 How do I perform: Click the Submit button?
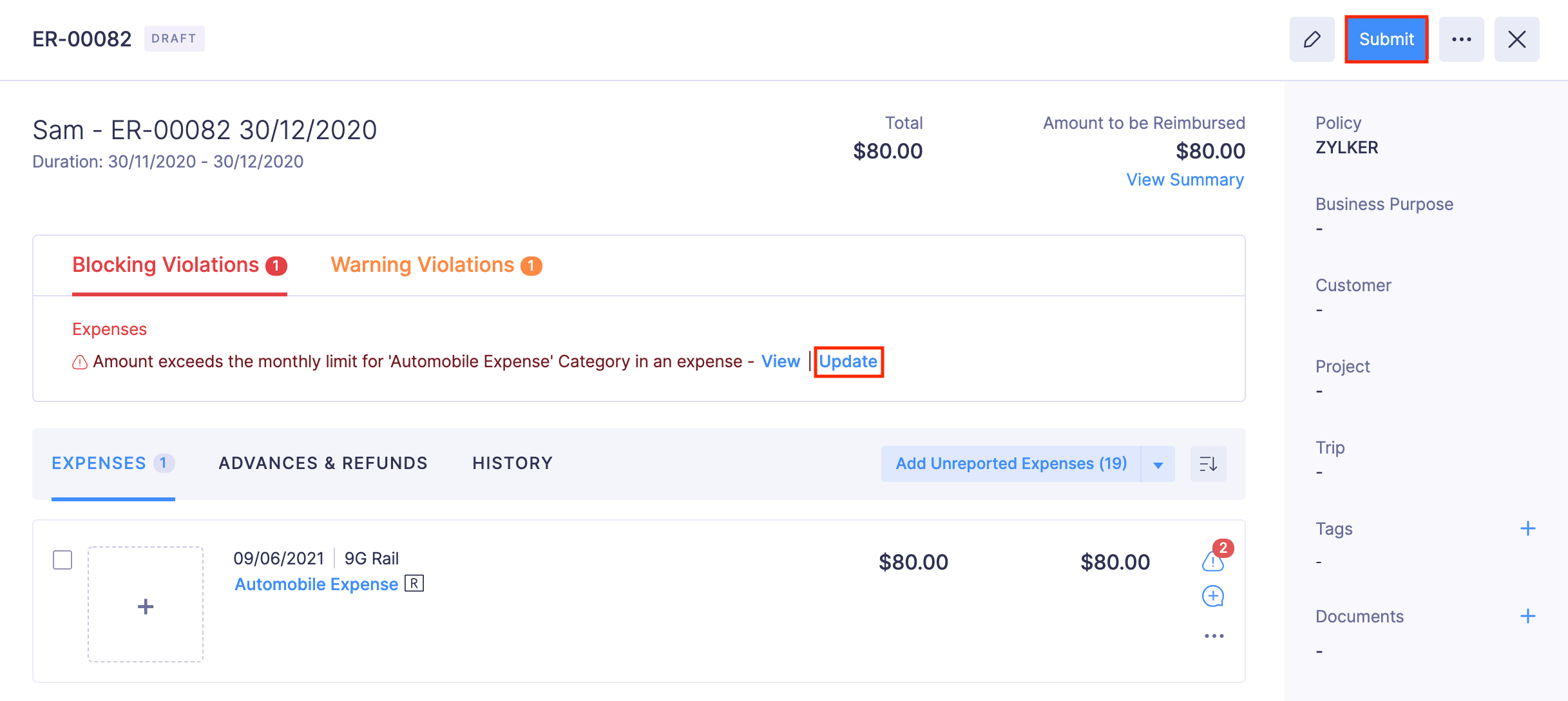tap(1386, 39)
